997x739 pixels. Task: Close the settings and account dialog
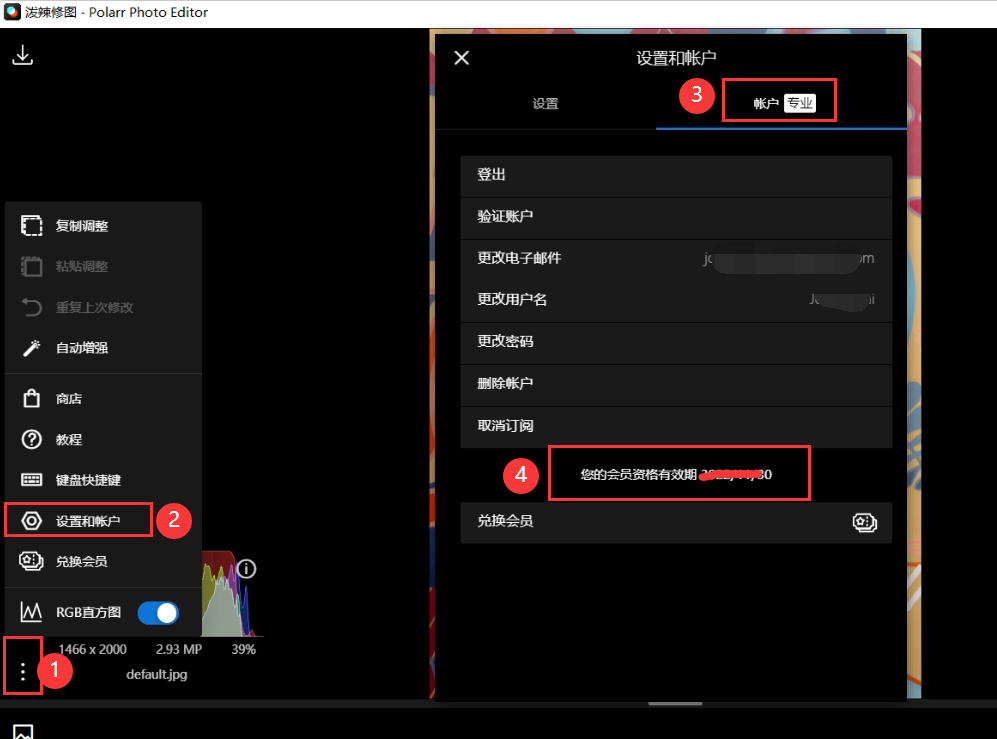pyautogui.click(x=461, y=58)
